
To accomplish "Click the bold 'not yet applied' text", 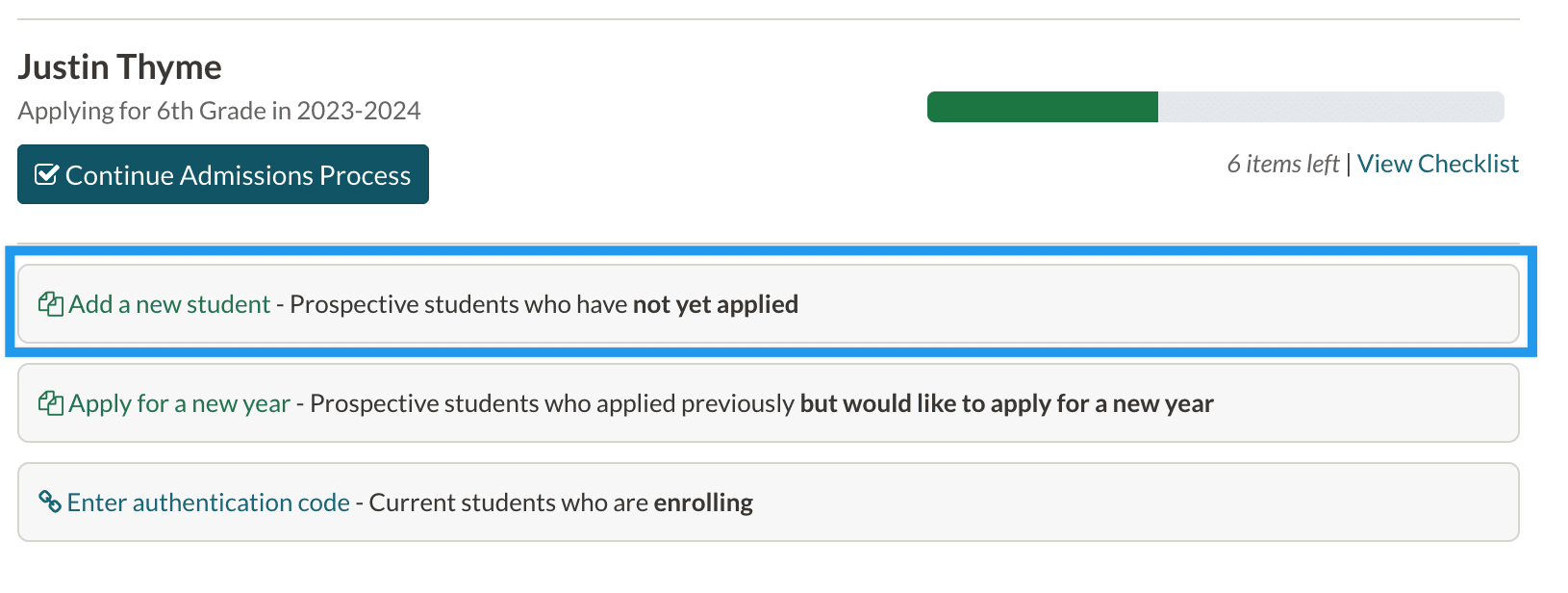I will tap(715, 304).
